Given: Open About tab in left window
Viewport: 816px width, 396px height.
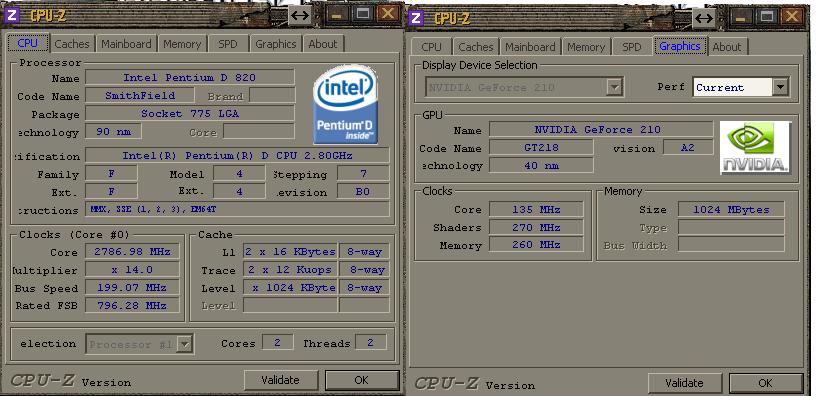Looking at the screenshot, I should coord(323,44).
